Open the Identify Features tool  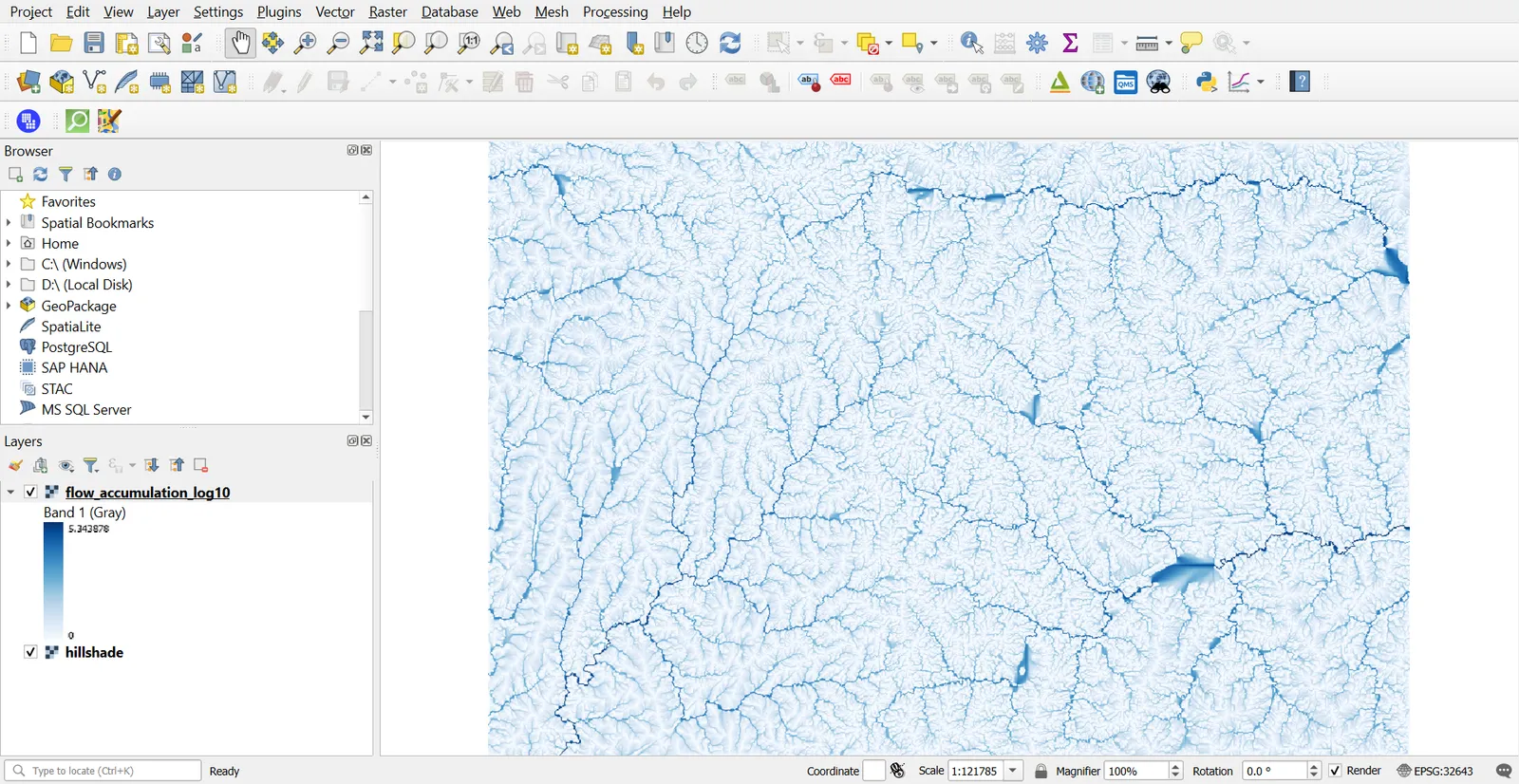point(971,43)
